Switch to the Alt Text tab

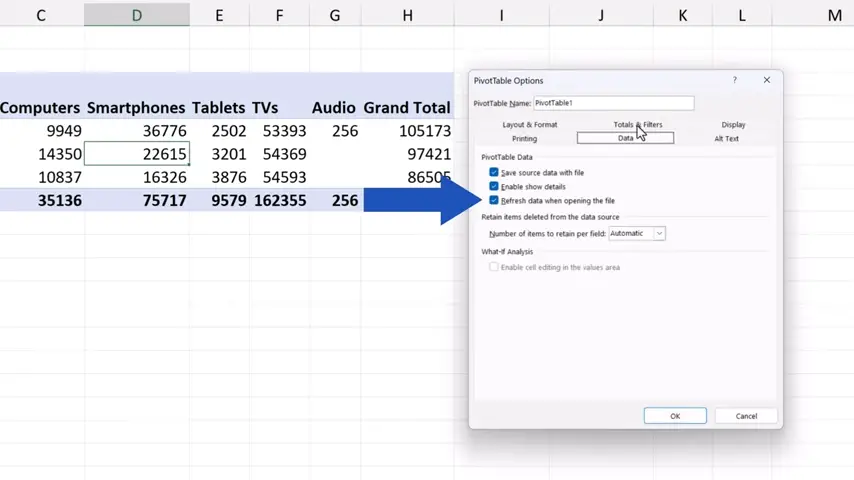click(x=726, y=139)
